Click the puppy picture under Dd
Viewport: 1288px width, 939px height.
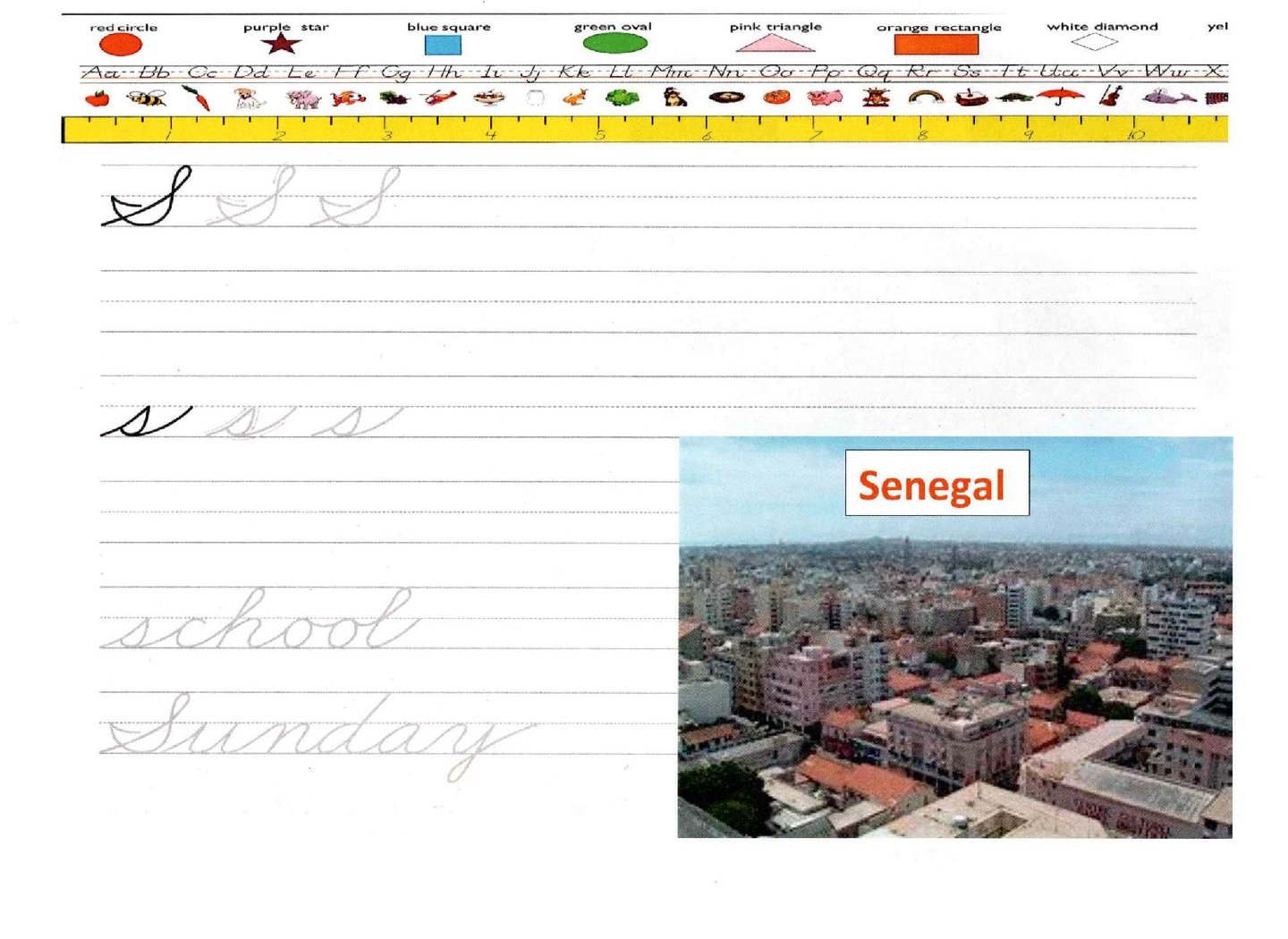coord(249,97)
